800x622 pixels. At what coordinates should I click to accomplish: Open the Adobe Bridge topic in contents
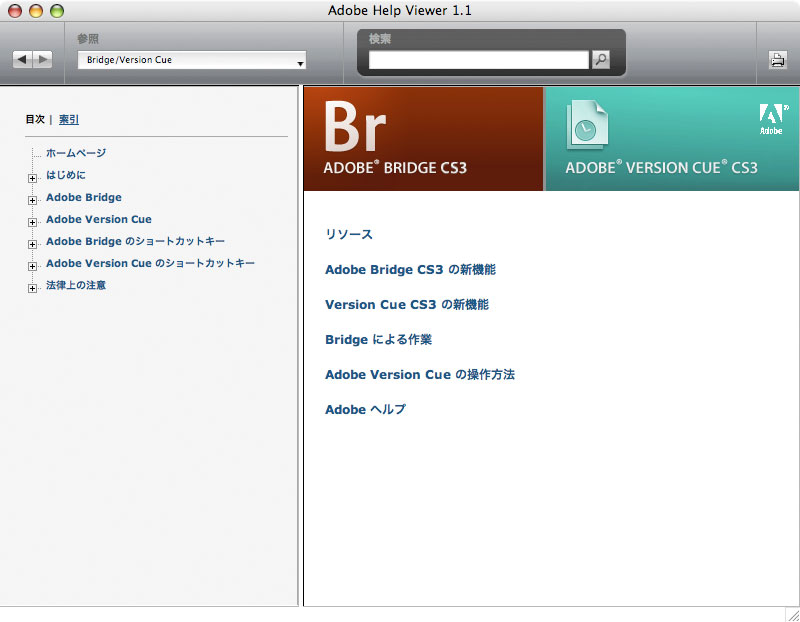point(84,197)
